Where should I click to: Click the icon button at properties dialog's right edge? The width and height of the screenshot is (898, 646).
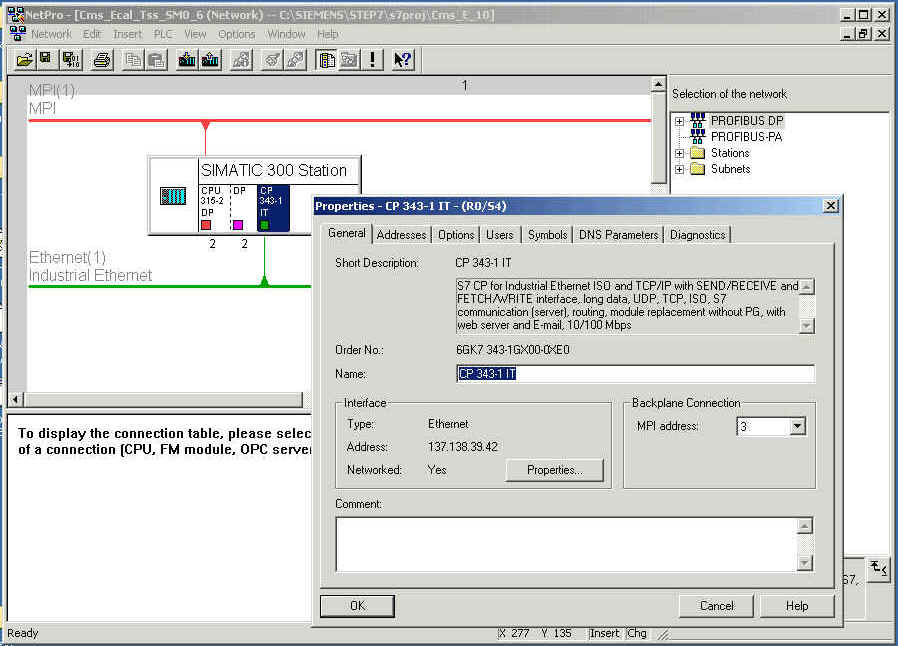coord(879,569)
